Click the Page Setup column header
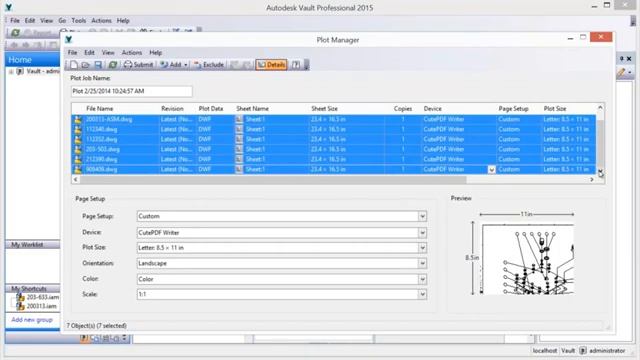The height and width of the screenshot is (360, 640). point(513,109)
